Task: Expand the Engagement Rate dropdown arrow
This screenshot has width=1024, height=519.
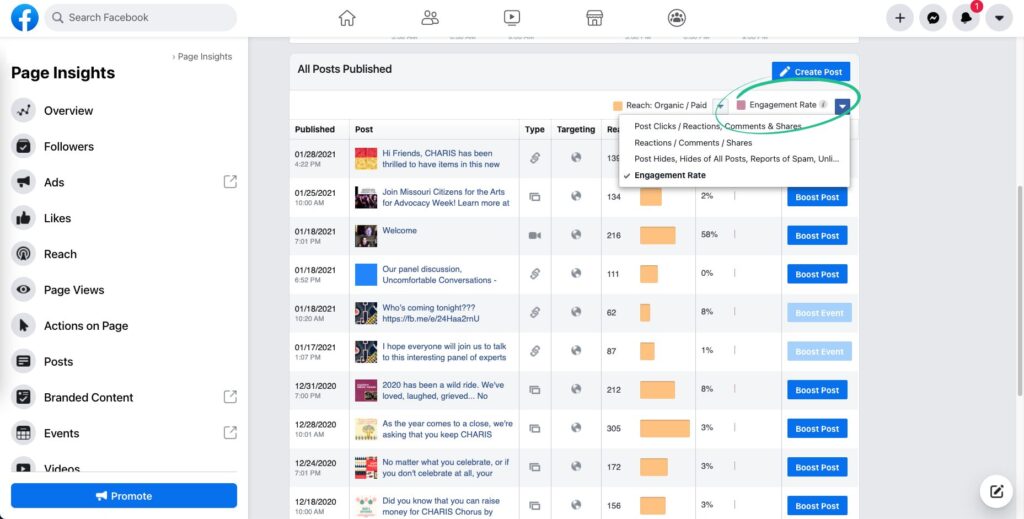Action: [x=842, y=105]
